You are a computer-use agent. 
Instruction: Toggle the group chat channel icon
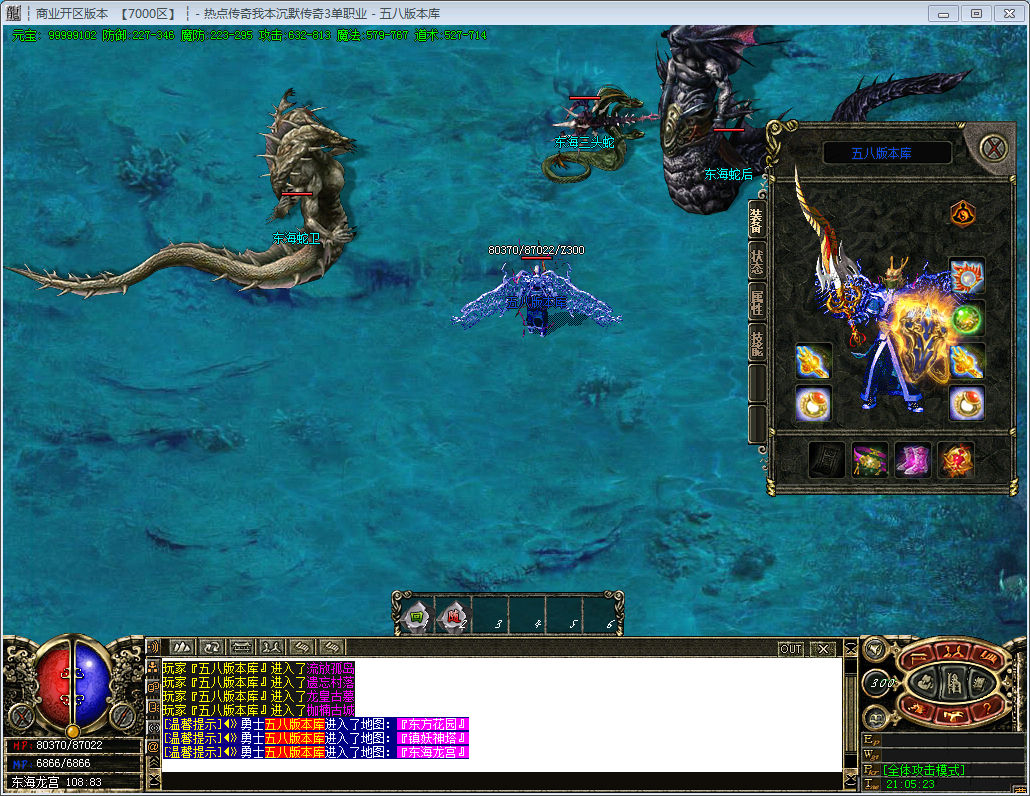[x=153, y=667]
